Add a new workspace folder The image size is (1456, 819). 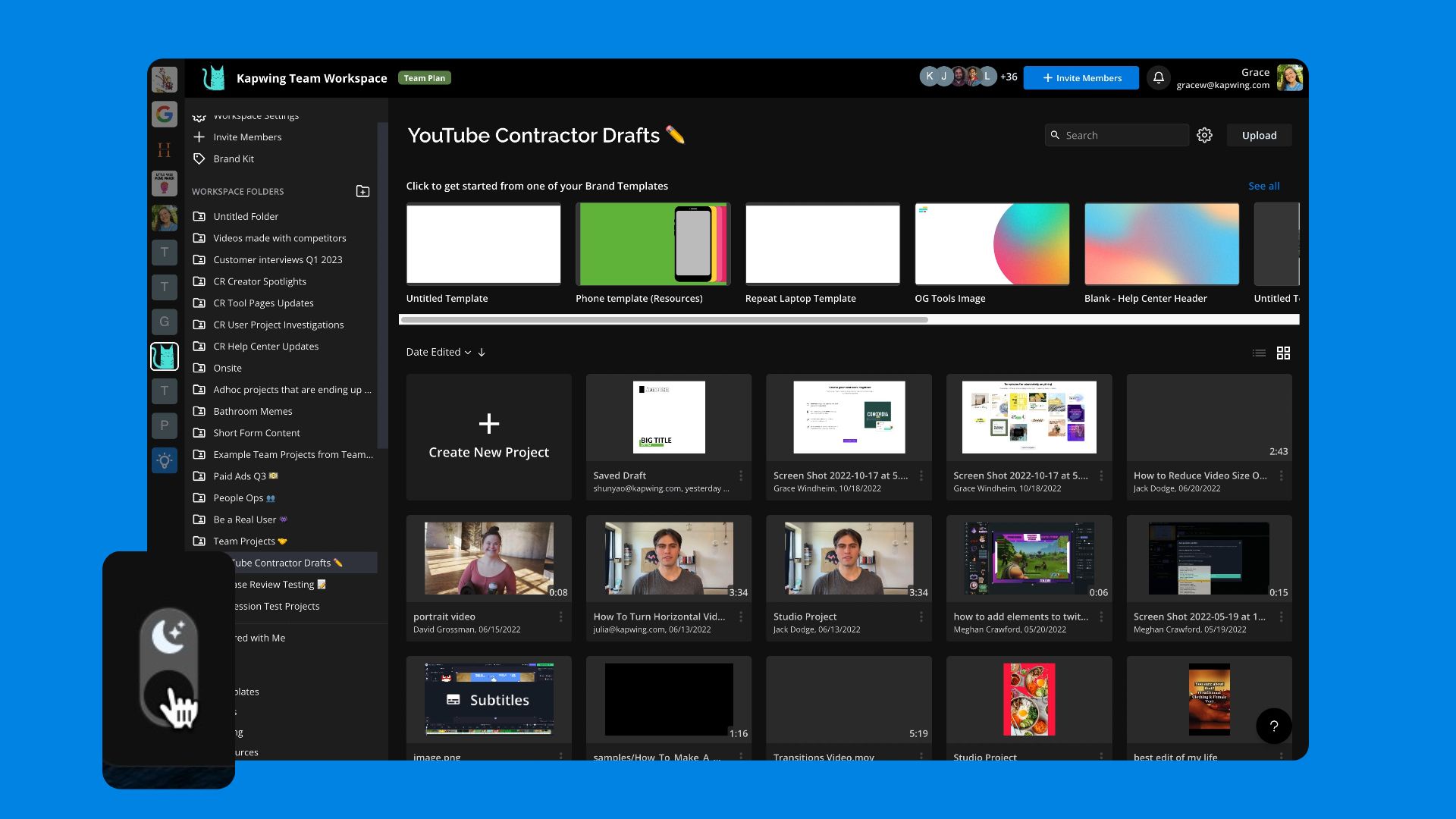(x=362, y=191)
